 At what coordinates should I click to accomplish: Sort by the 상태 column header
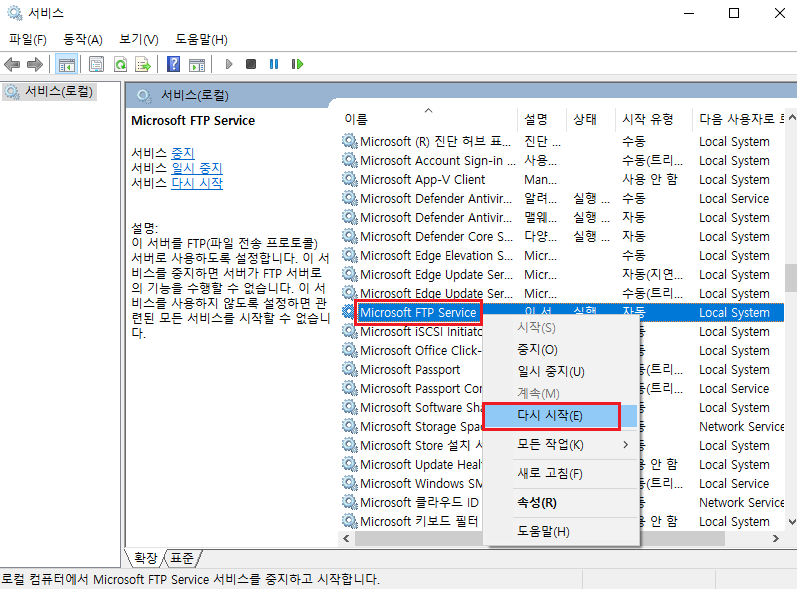(590, 119)
